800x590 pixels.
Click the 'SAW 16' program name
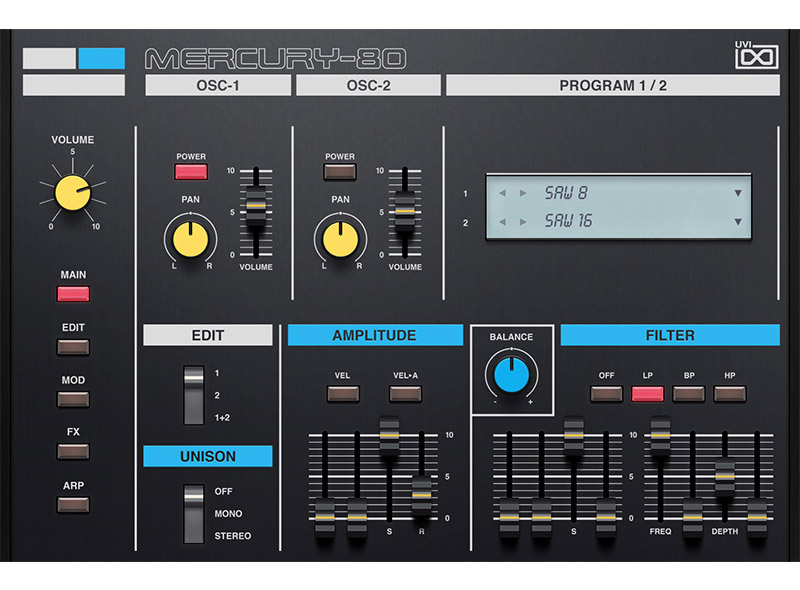[568, 221]
